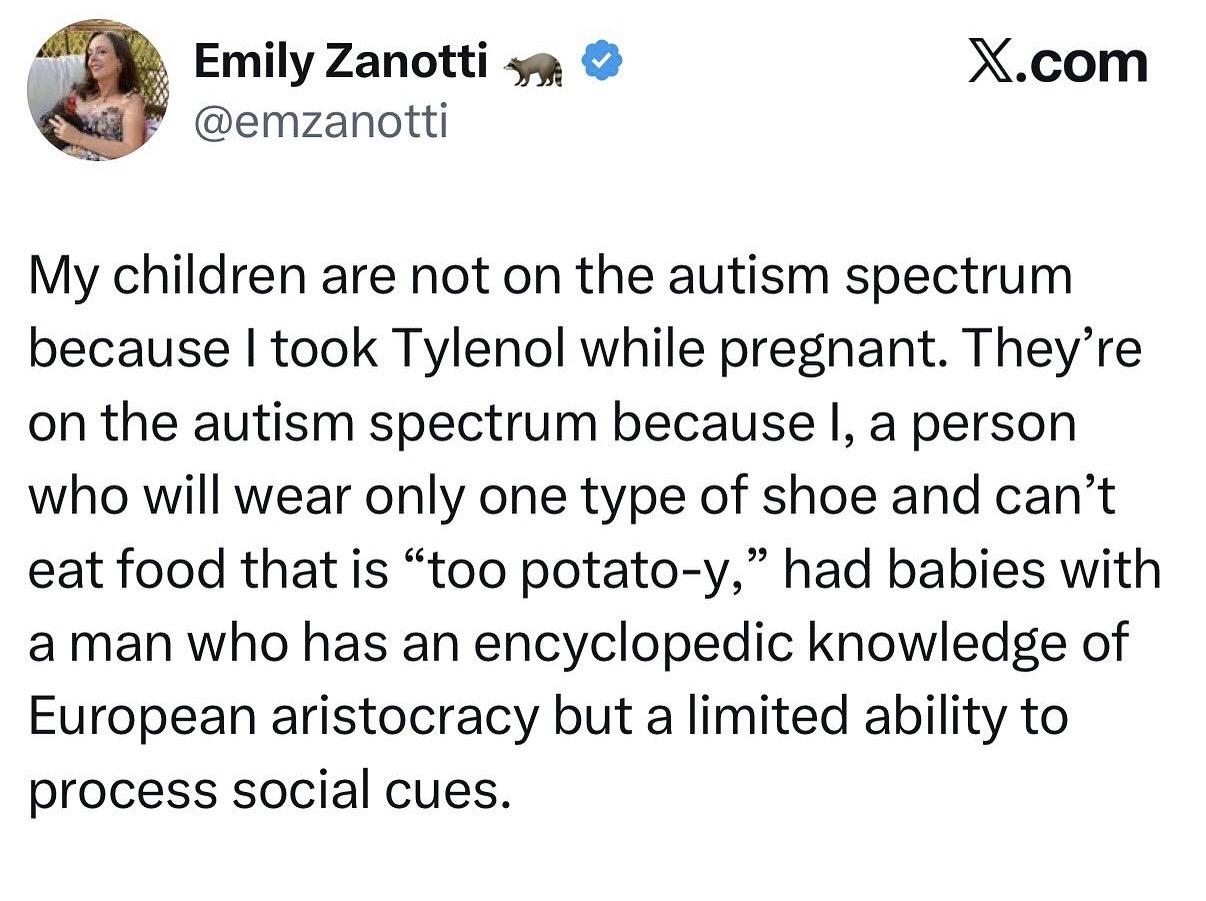Click the raccoon emoji beside the name

pos(534,68)
